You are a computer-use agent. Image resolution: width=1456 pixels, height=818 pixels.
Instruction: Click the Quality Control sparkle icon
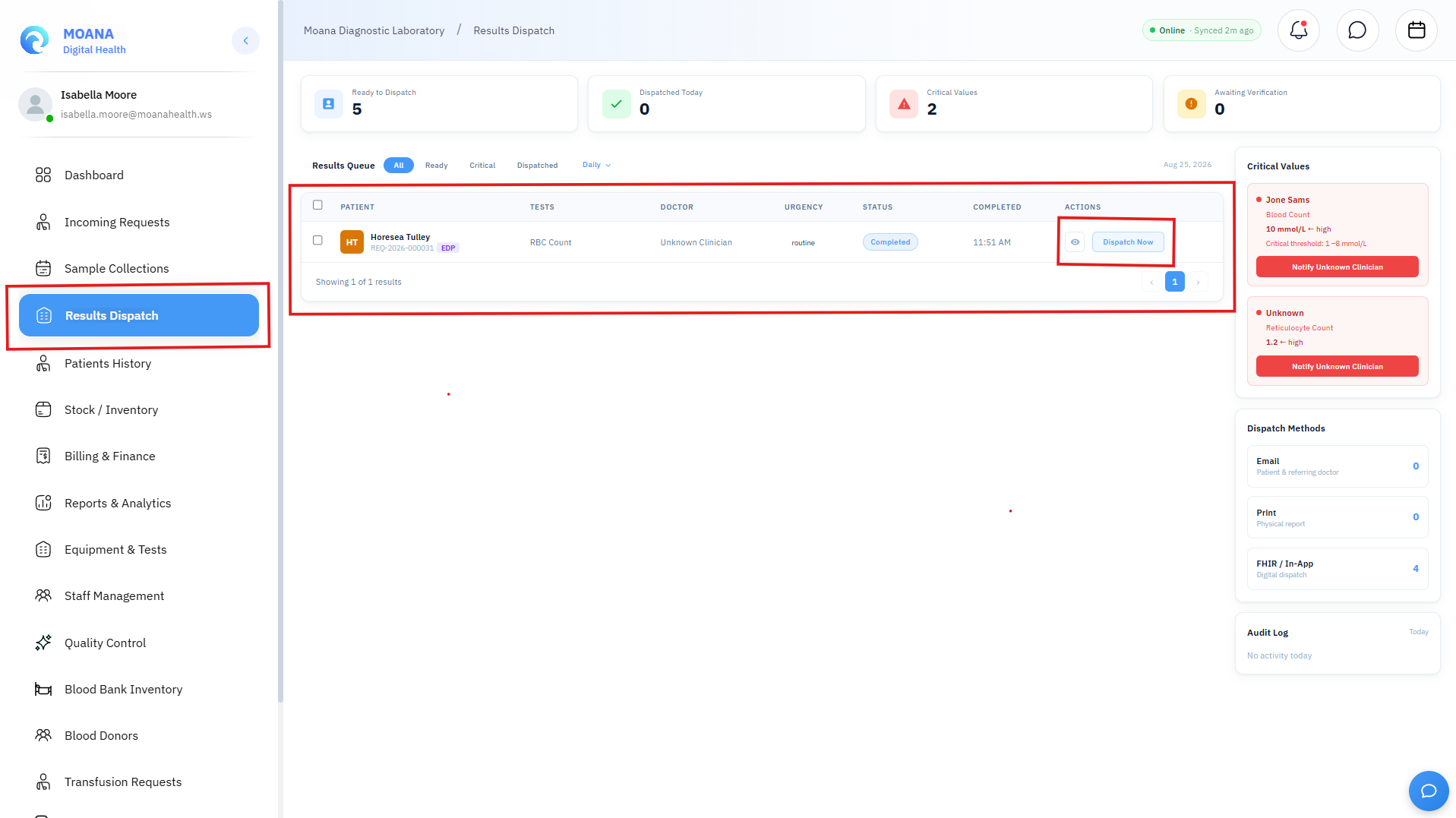click(x=43, y=643)
